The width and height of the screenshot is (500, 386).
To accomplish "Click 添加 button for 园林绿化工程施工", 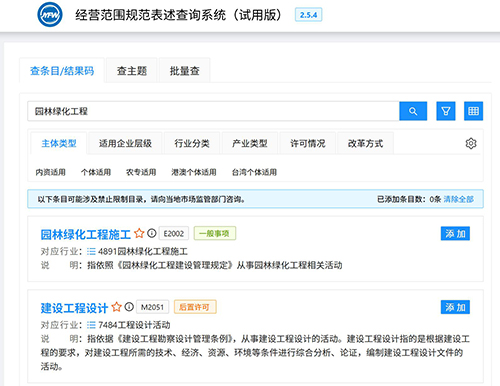I will tap(455, 234).
